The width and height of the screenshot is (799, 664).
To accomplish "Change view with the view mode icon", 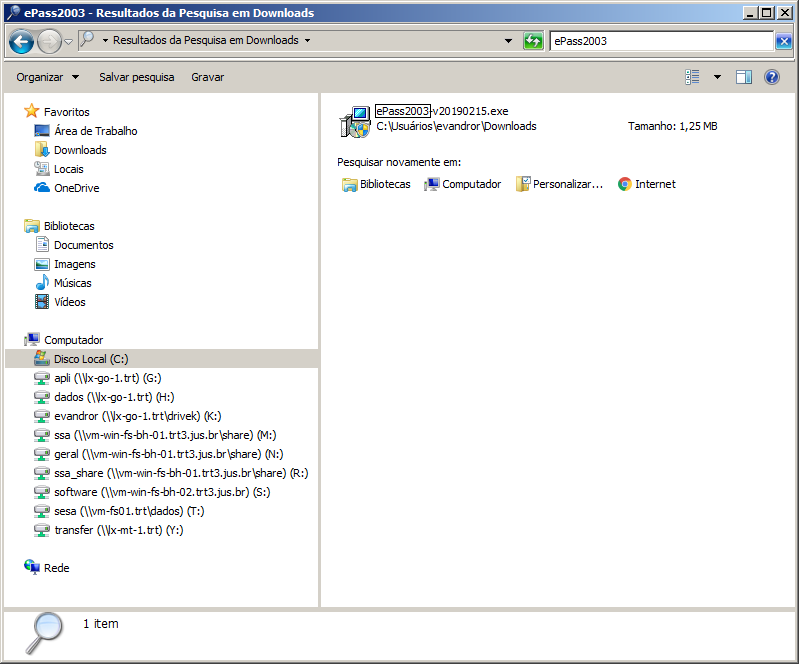I will [692, 77].
